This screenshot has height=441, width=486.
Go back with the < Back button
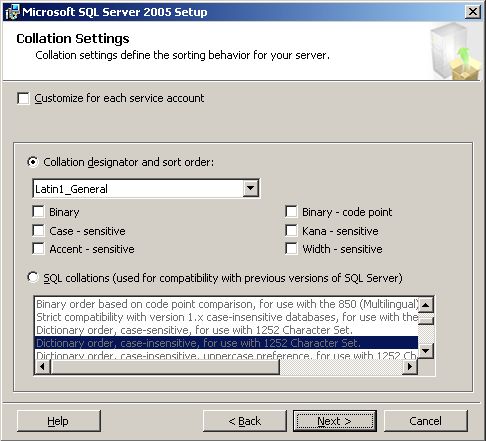pyautogui.click(x=245, y=421)
